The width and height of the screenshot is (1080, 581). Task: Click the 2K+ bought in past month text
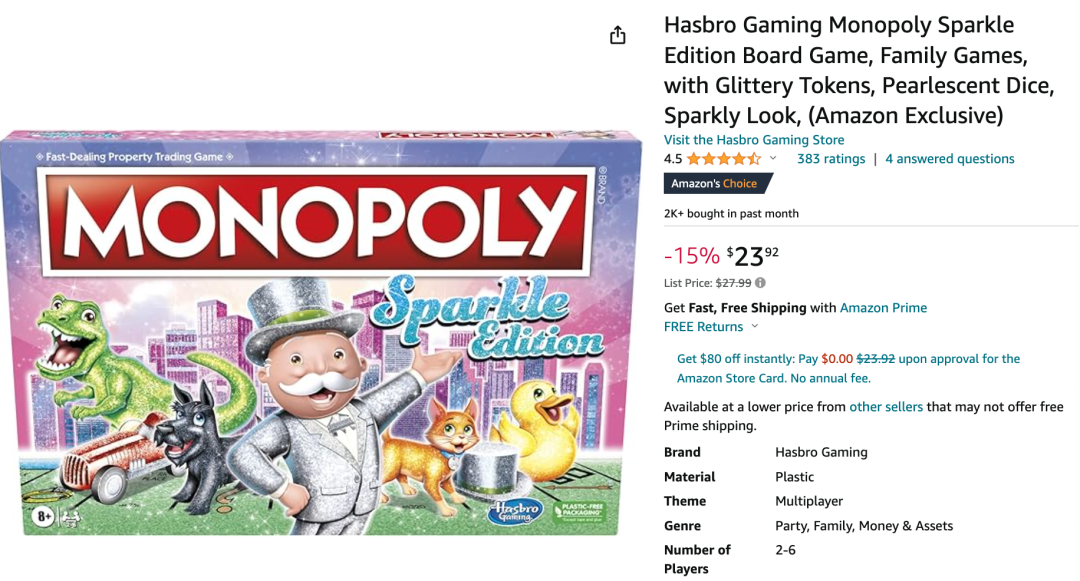pos(731,213)
